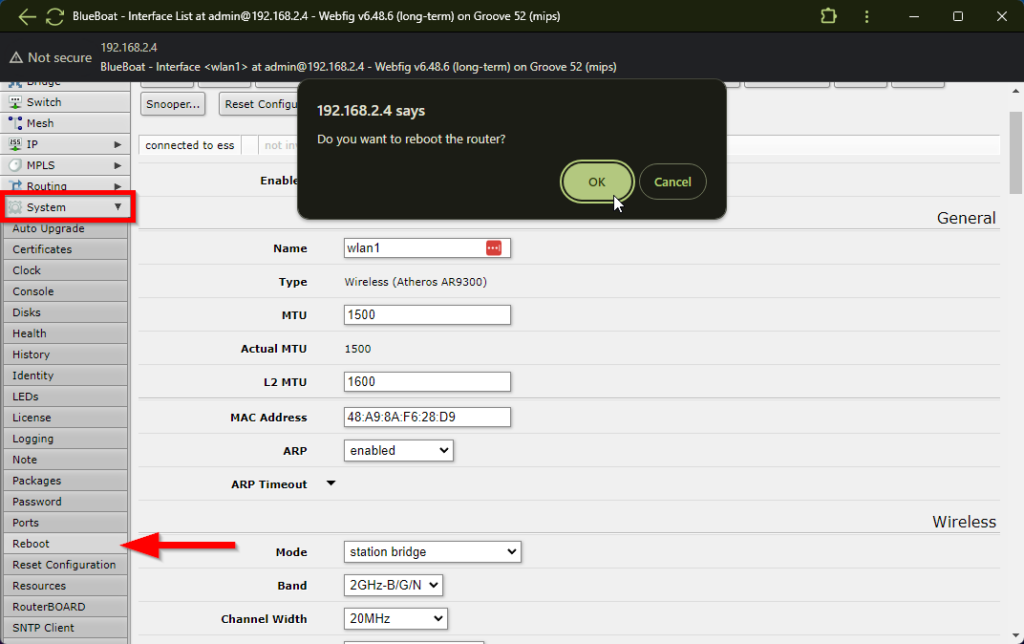The width and height of the screenshot is (1024, 644).
Task: Click inside the MTU input field
Action: coord(427,315)
